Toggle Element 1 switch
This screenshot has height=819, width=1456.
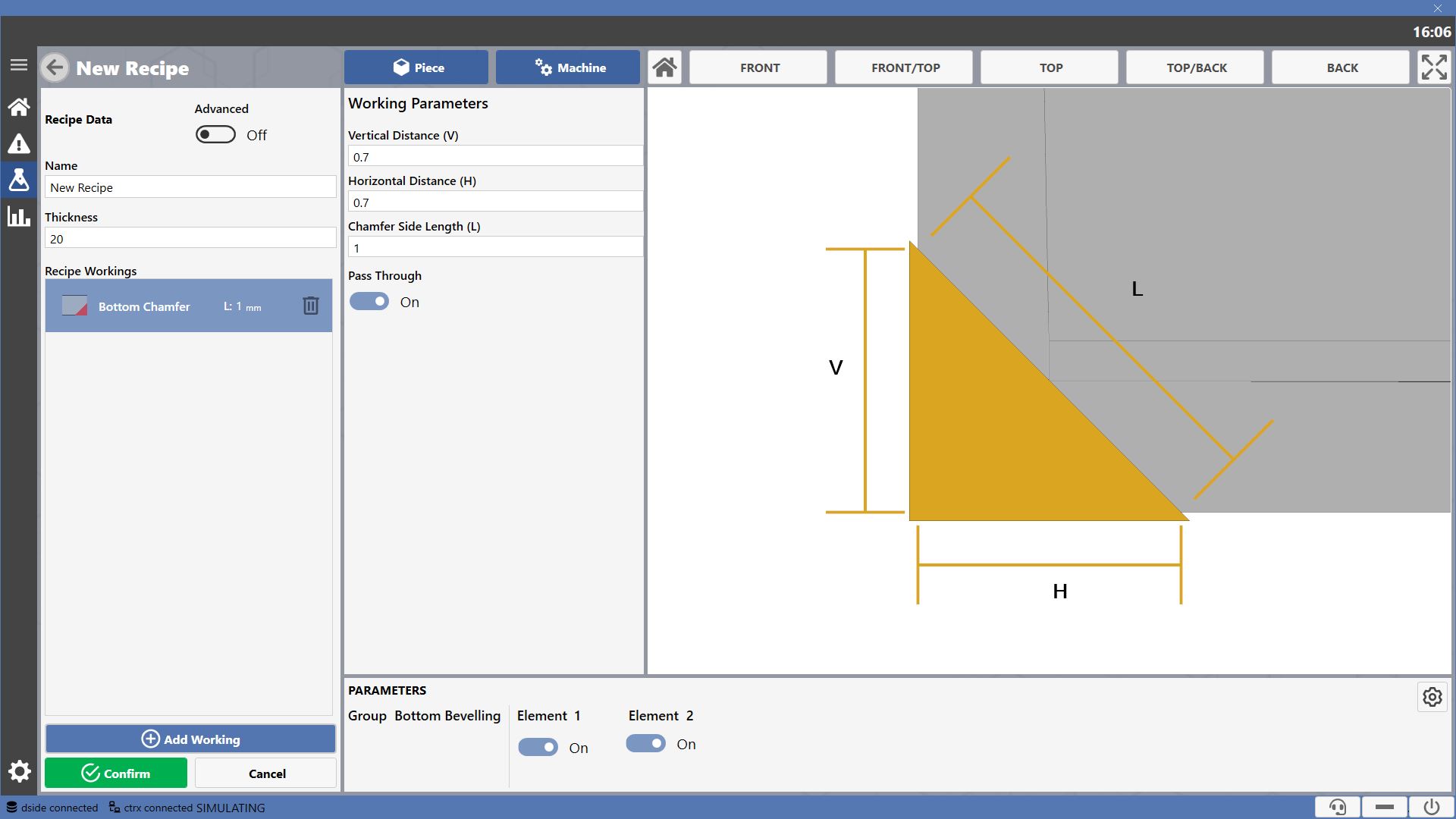(538, 748)
